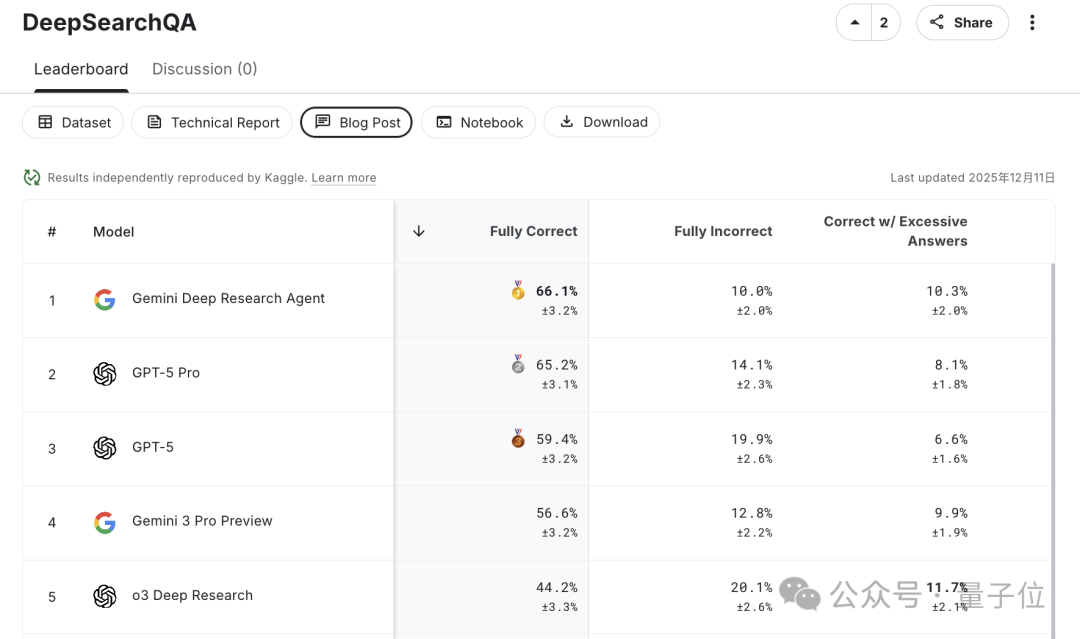Open the Dataset link
Image resolution: width=1080 pixels, height=639 pixels.
(74, 122)
